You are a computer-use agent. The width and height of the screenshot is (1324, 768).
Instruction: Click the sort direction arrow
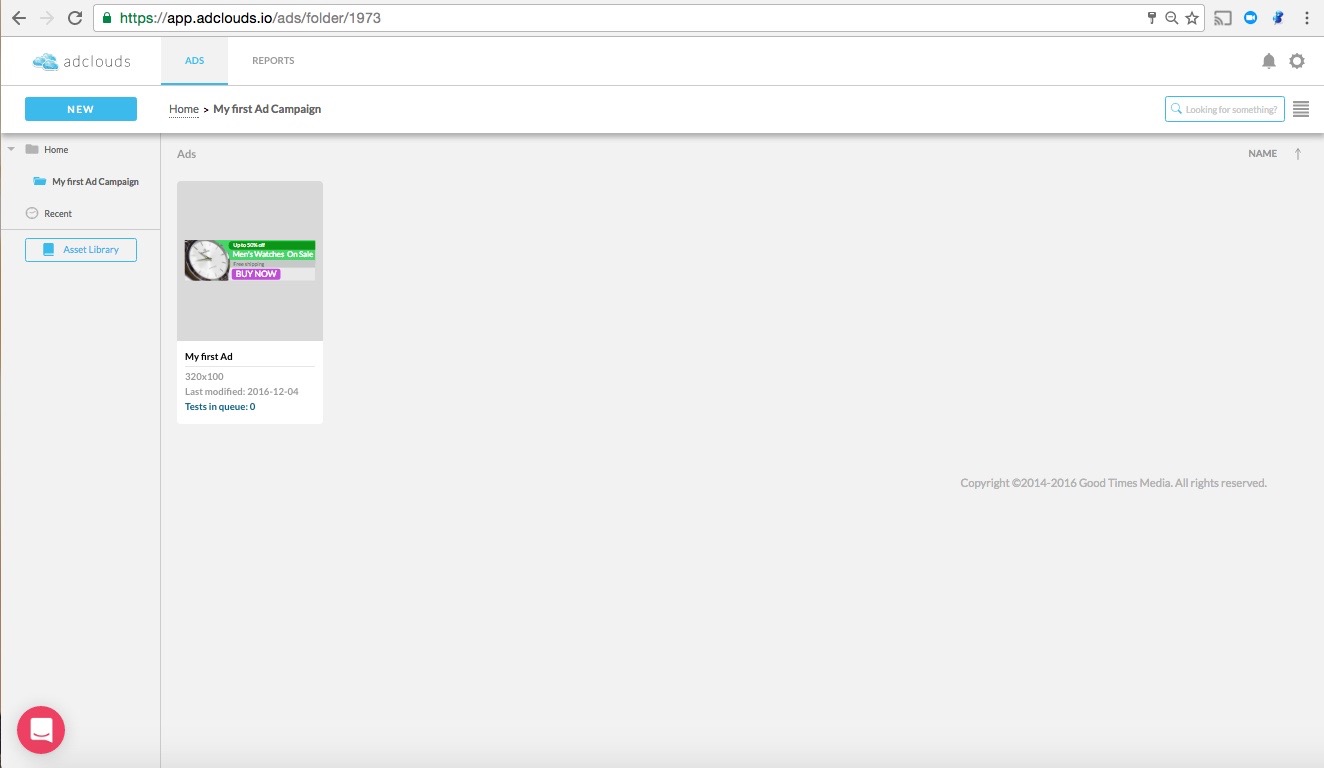tap(1298, 154)
